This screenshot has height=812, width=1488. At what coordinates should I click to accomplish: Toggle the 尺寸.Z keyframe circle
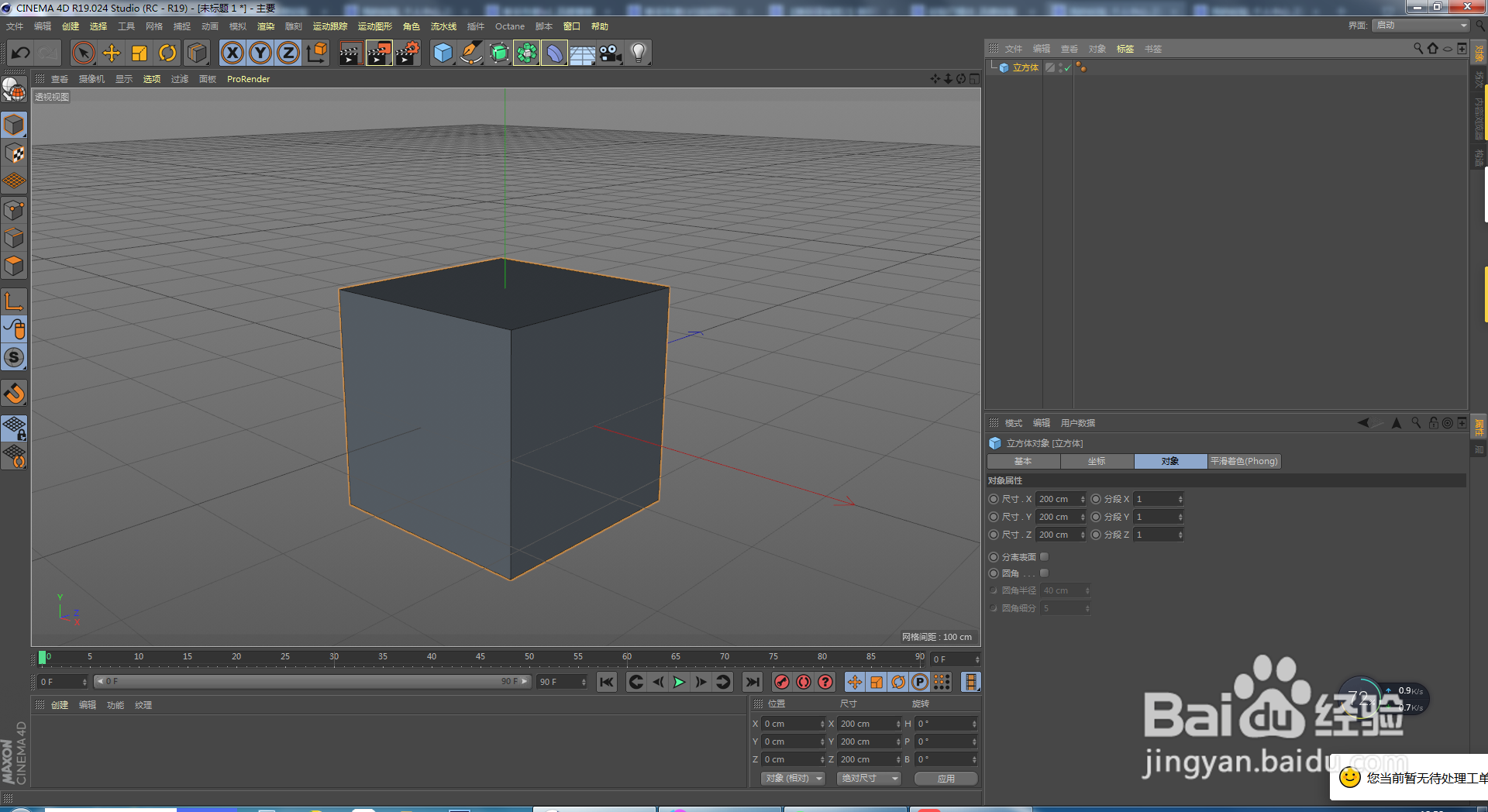click(994, 535)
